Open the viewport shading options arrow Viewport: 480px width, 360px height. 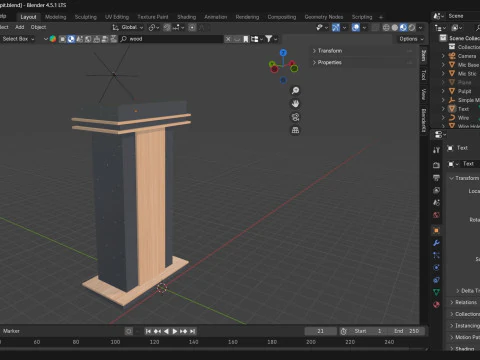tap(421, 28)
